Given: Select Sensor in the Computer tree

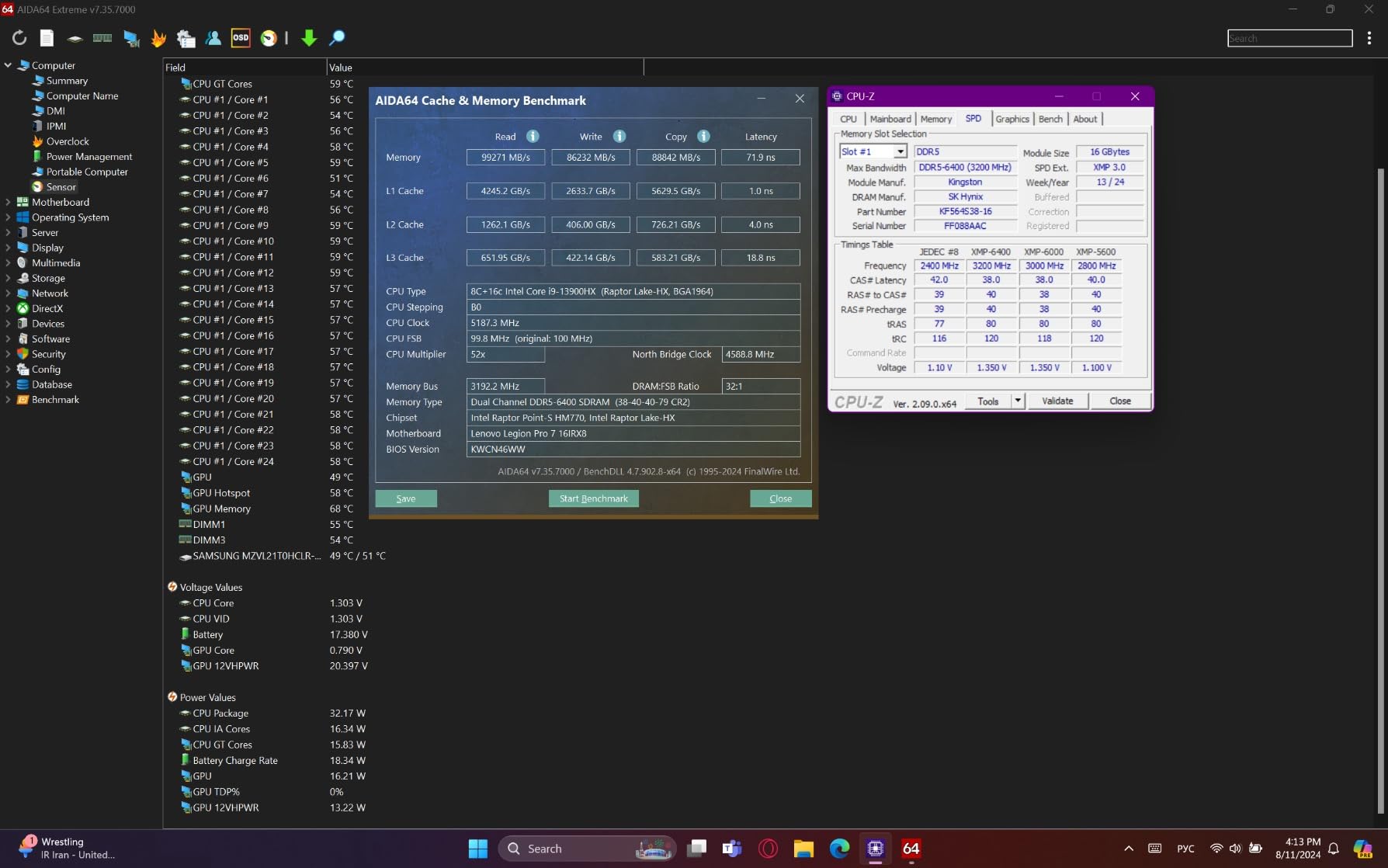Looking at the screenshot, I should [61, 187].
